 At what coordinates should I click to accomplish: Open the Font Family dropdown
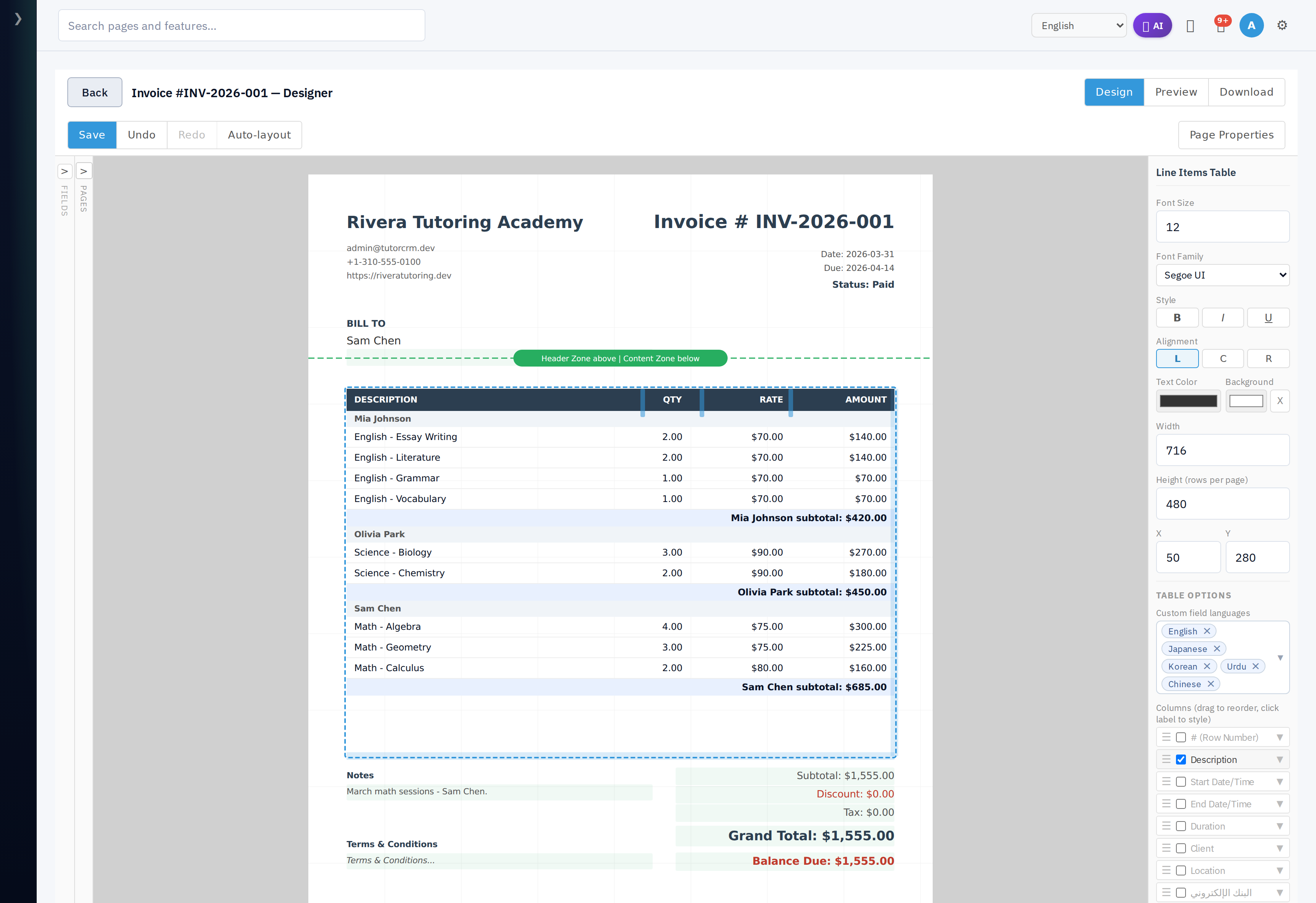pos(1223,275)
